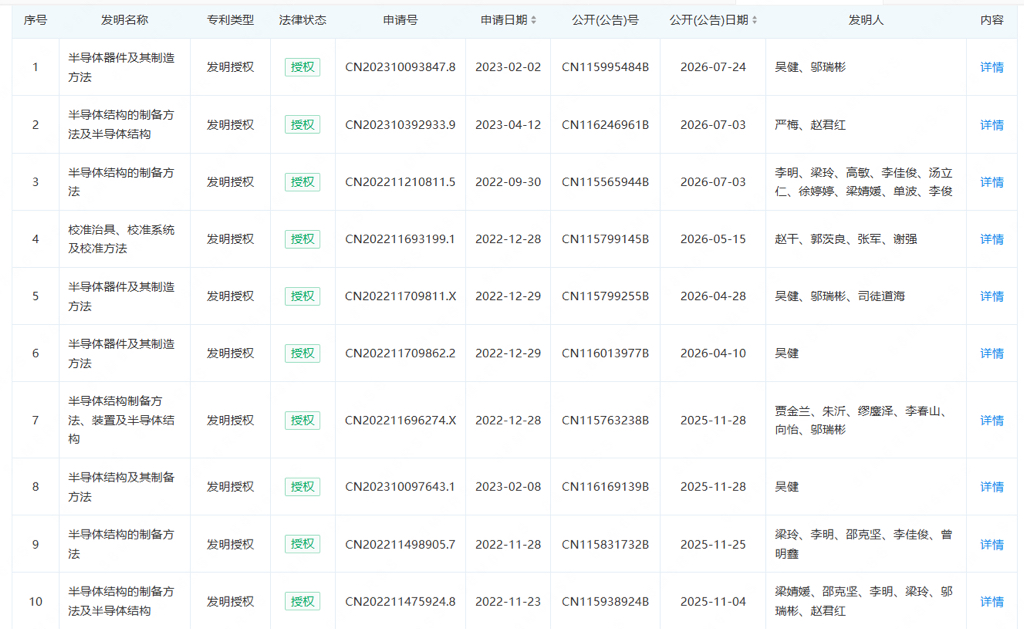Click inventors 严梅、赵君红
The height and width of the screenshot is (629, 1024).
point(810,125)
